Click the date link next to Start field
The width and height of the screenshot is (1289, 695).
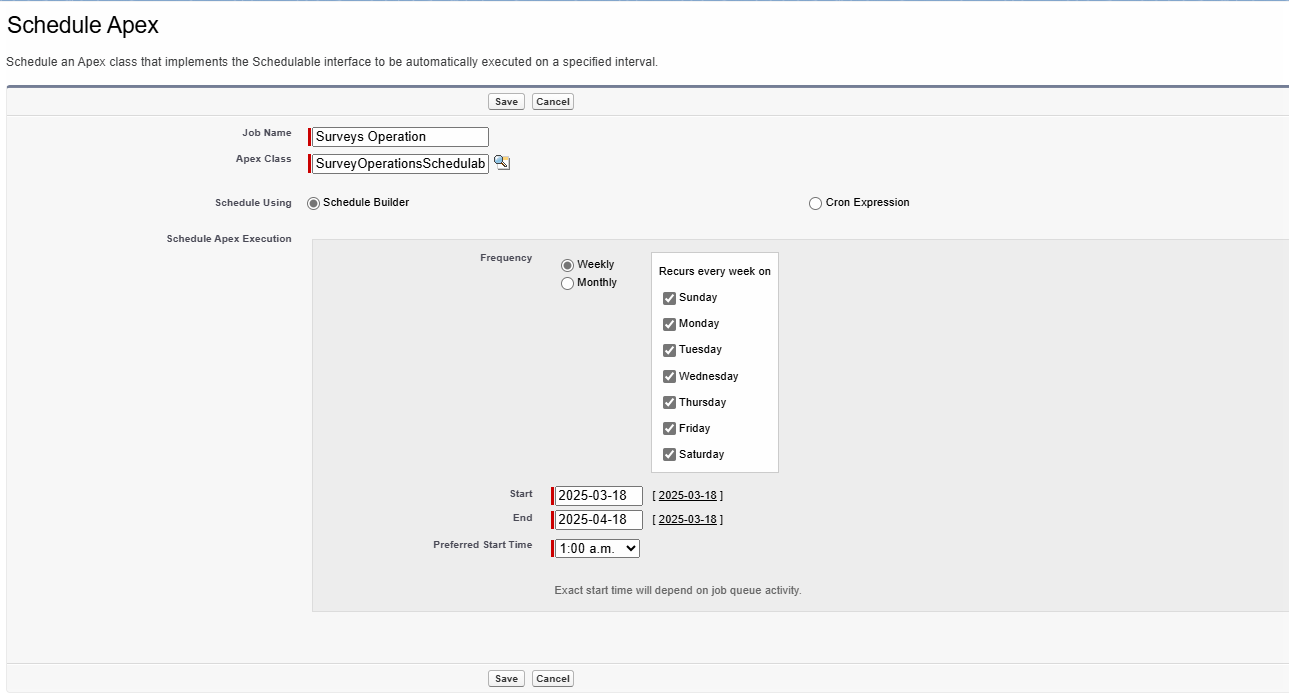(687, 494)
